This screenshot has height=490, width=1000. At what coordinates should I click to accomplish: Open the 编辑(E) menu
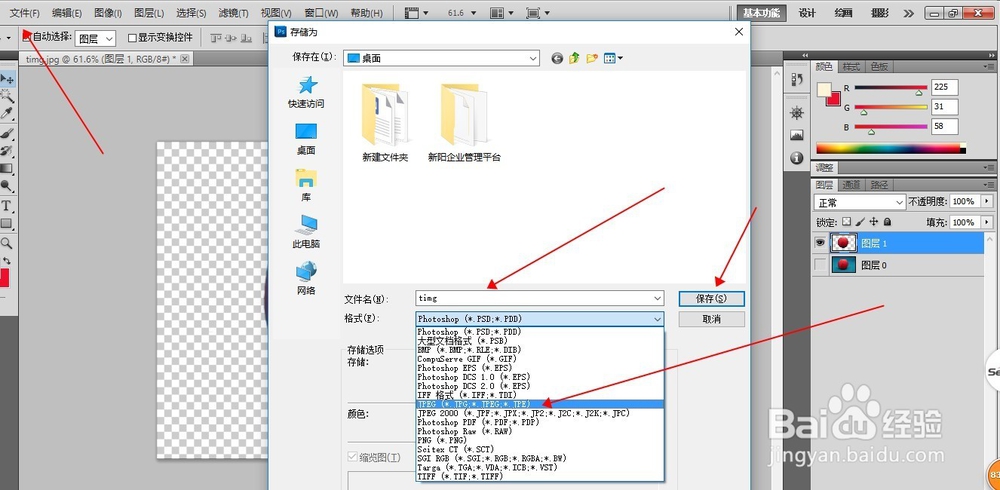click(x=67, y=13)
